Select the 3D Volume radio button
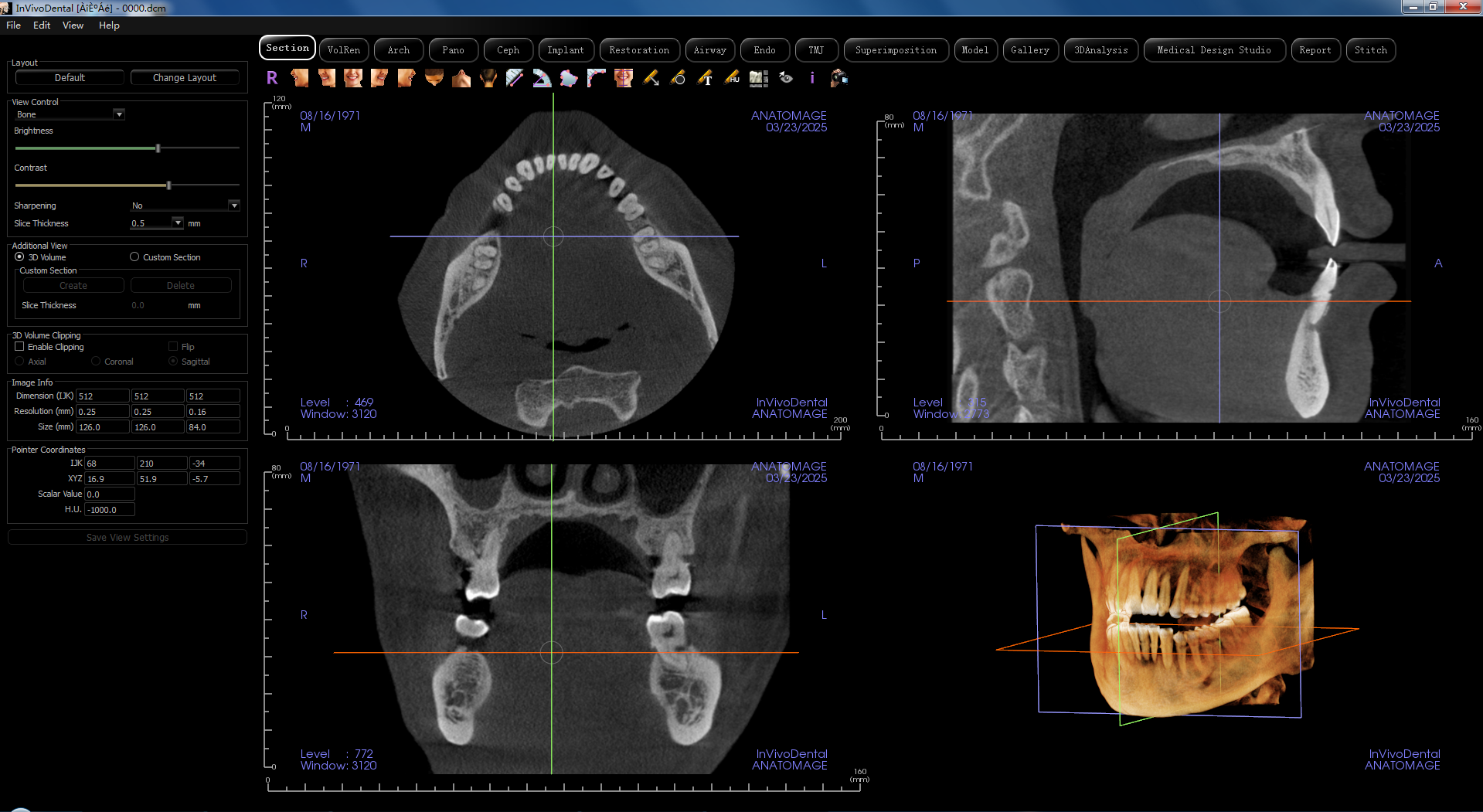Screen dimensions: 1483x812 point(19,257)
